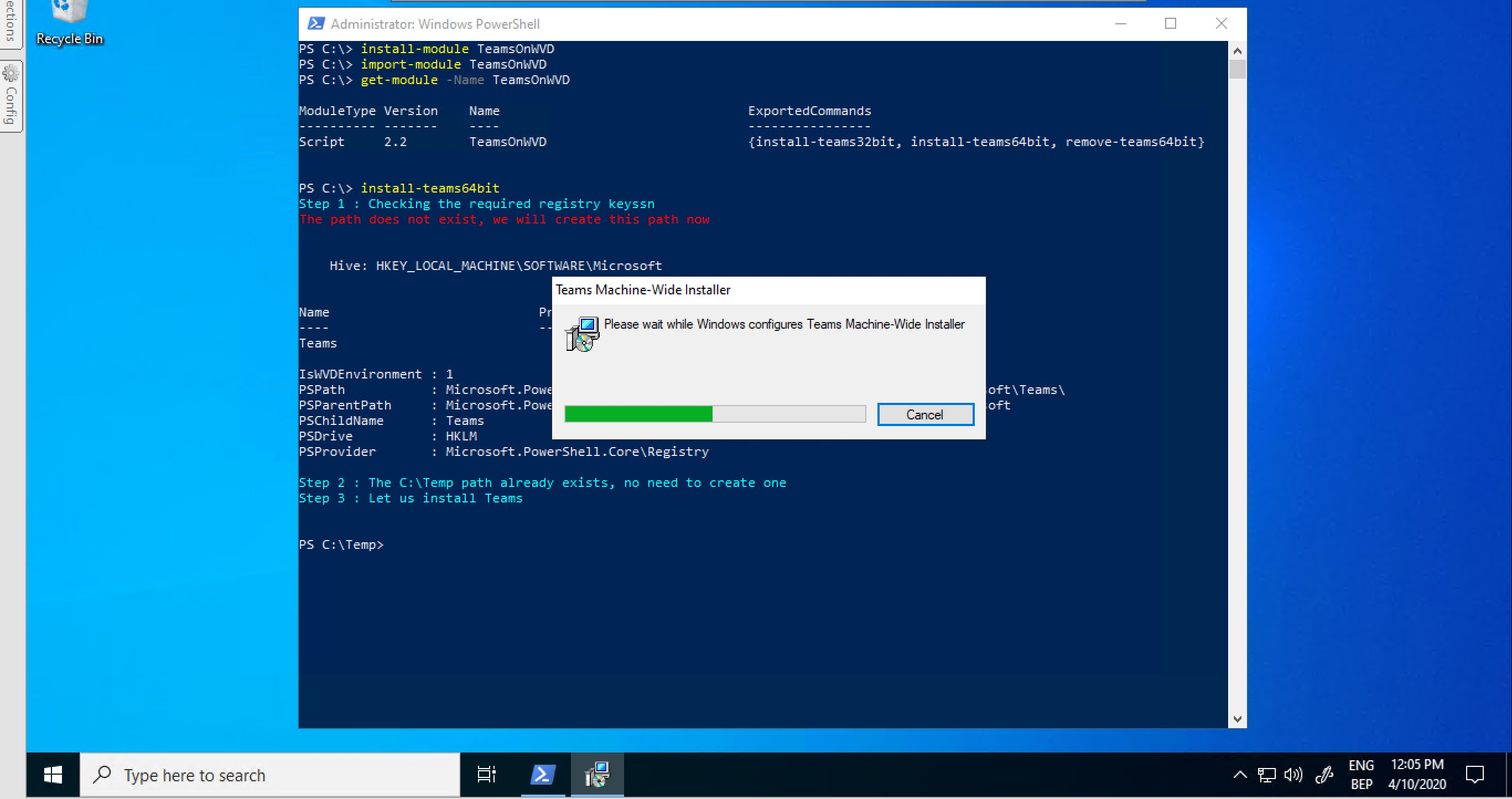Click the 'Type here to search' box
The image size is (1512, 799).
tap(270, 775)
